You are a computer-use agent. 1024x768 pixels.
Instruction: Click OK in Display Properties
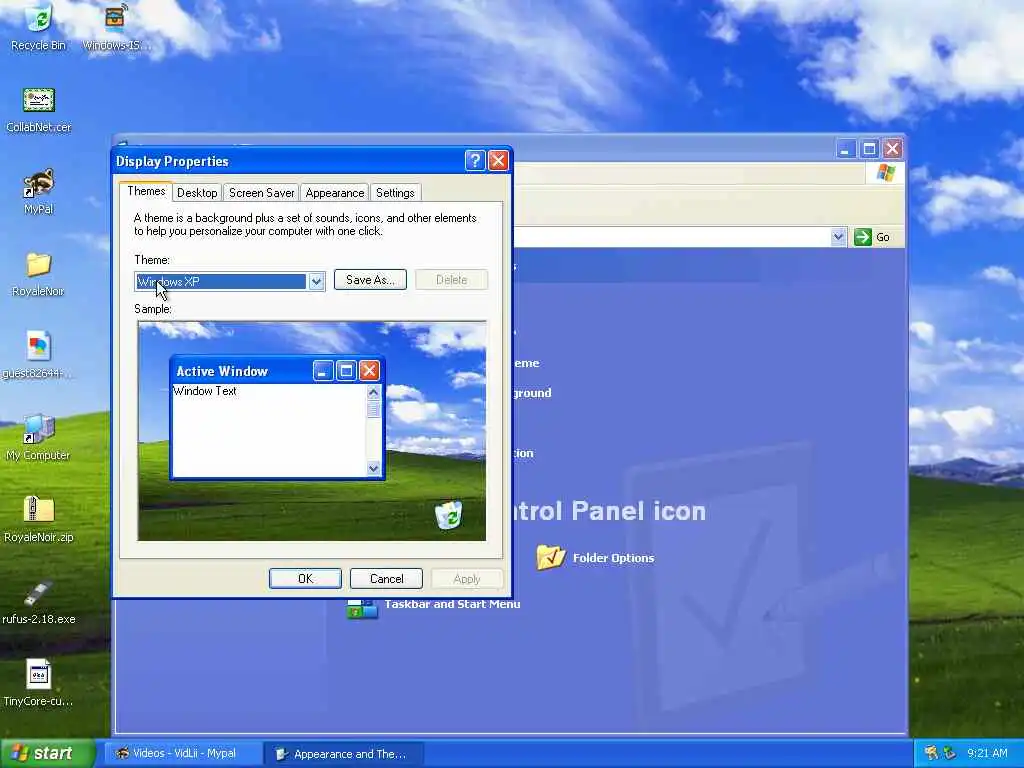306,579
